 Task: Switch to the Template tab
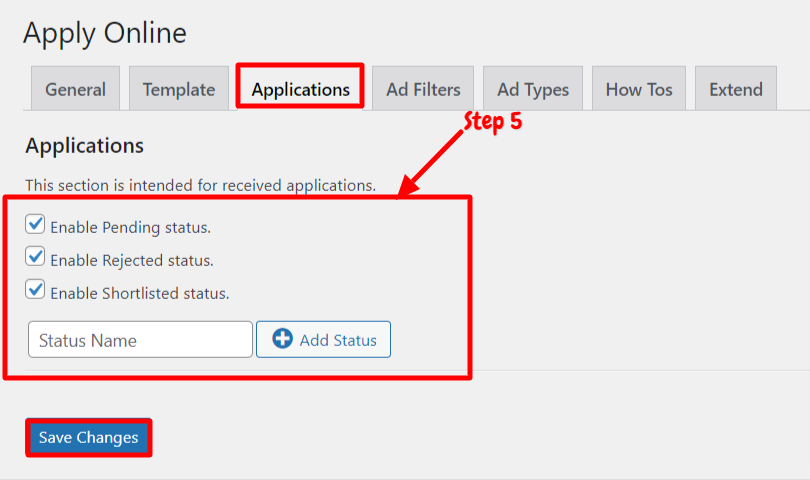point(179,88)
